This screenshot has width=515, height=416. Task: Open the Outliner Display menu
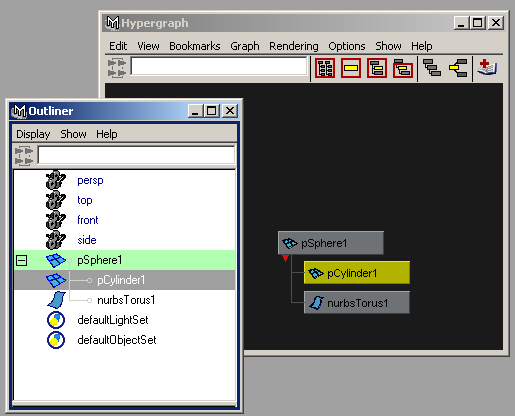click(33, 134)
